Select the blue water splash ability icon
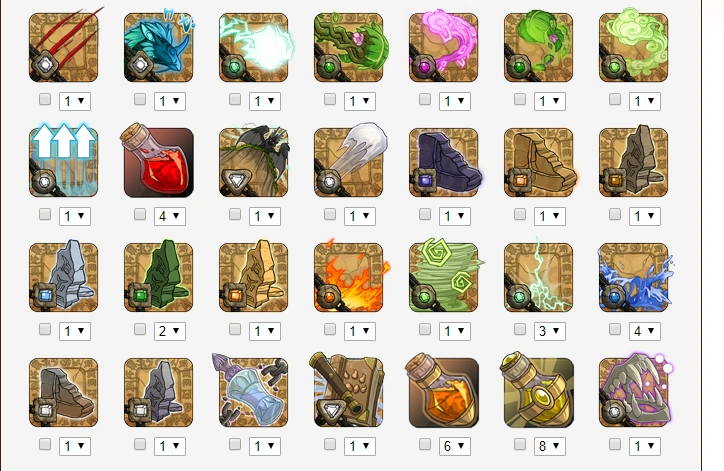724x471 pixels. coord(634,277)
